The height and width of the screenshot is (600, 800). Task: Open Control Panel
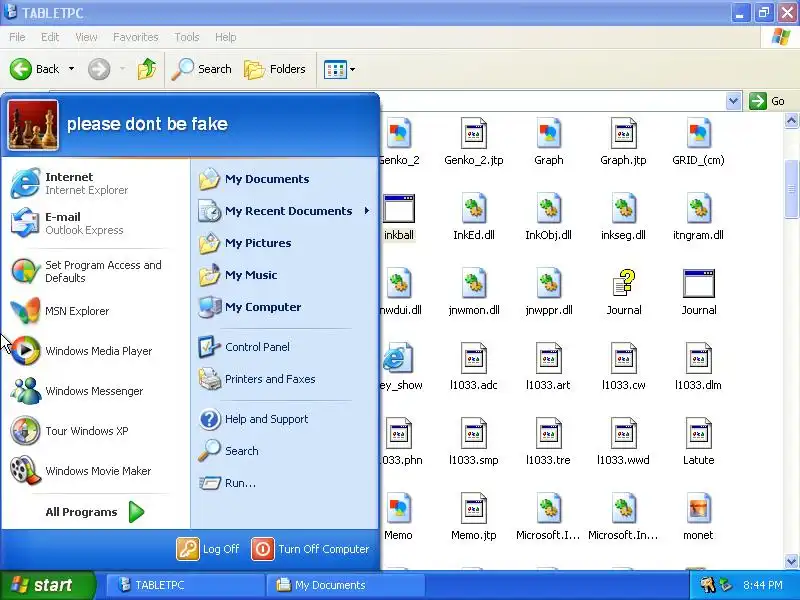[244, 347]
